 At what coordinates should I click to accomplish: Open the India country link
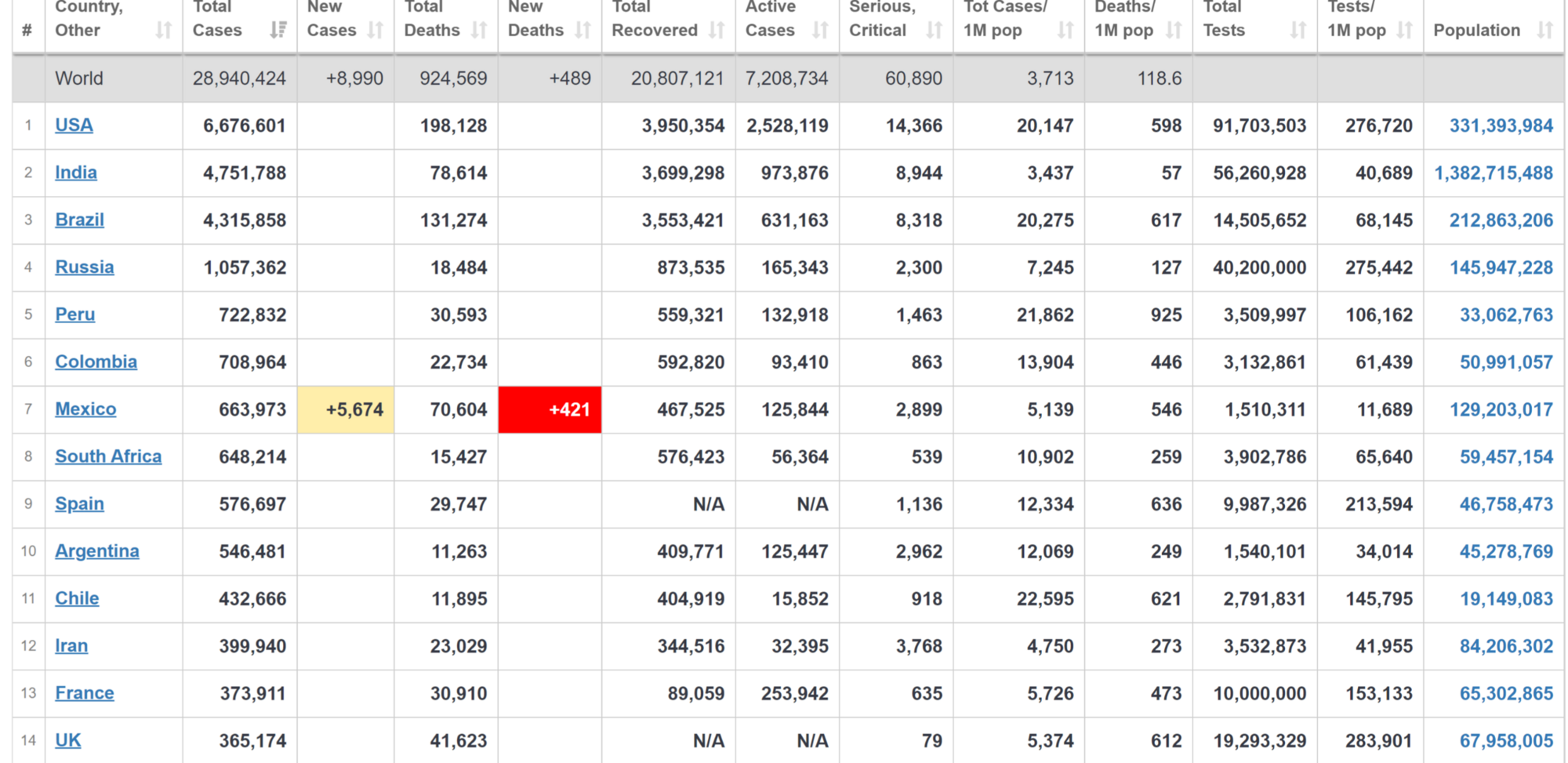[76, 173]
